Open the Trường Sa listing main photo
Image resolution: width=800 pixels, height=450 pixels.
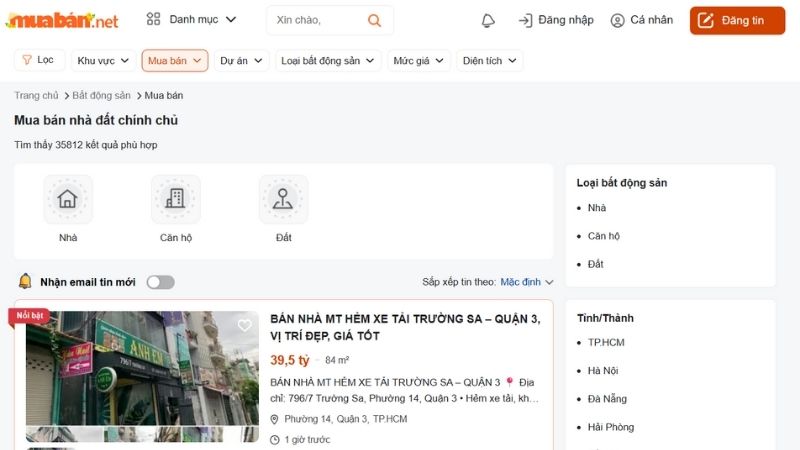[x=142, y=368]
